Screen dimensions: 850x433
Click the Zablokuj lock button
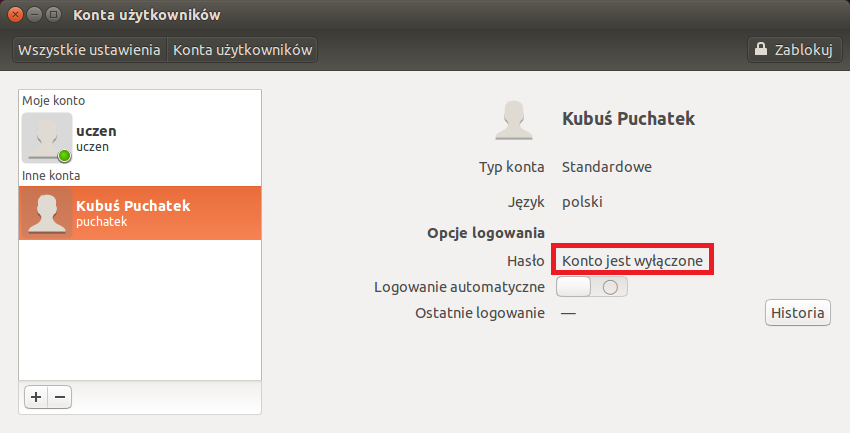click(794, 50)
